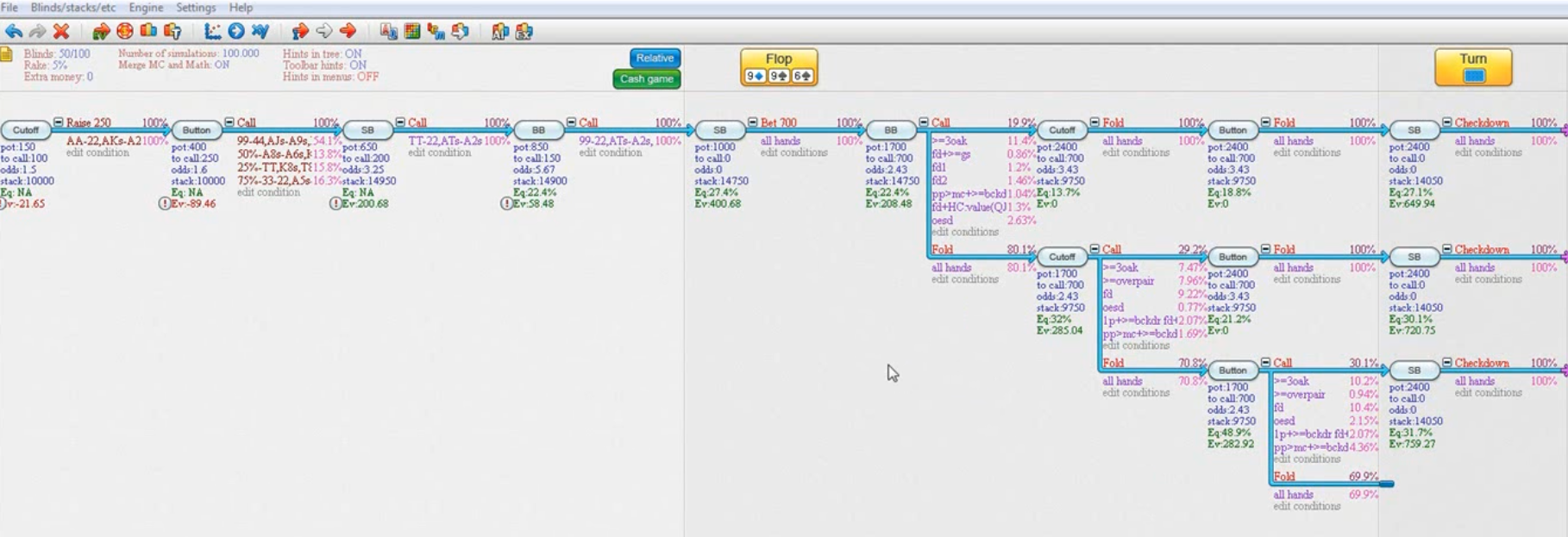Click the EX chart toolbar icon

[x=524, y=32]
